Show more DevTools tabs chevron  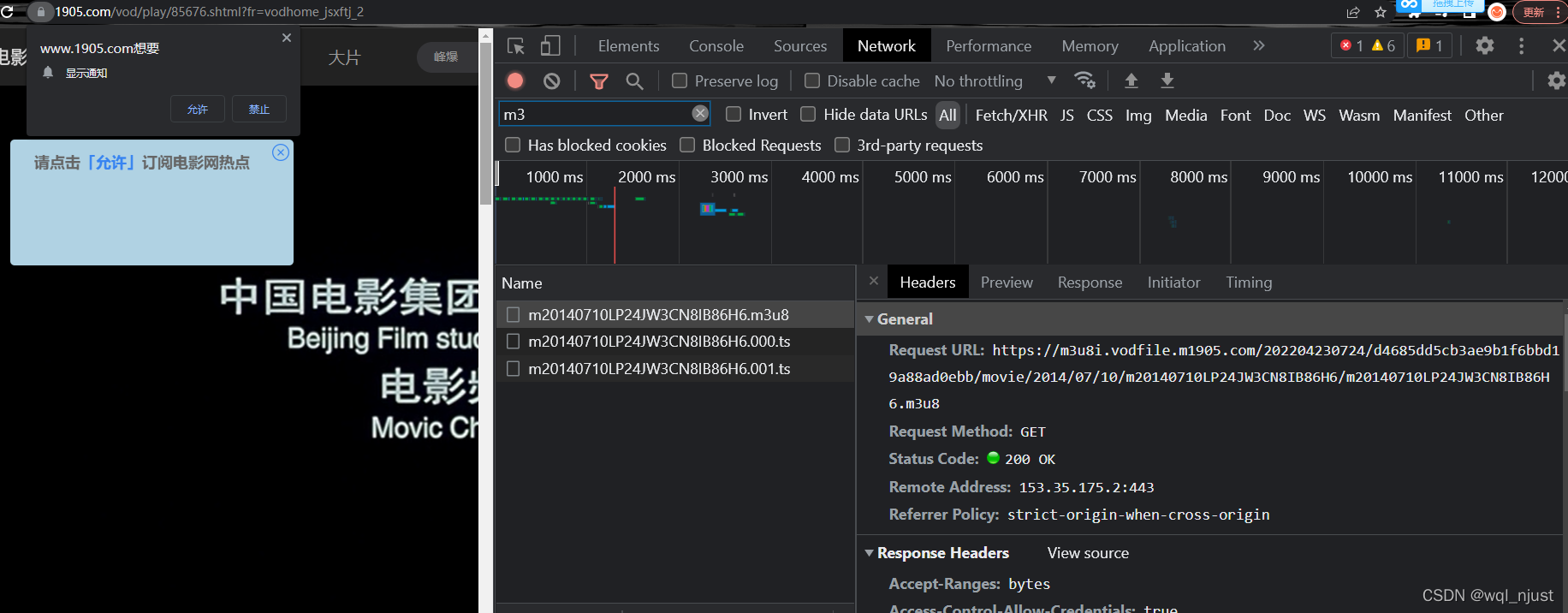tap(1258, 45)
